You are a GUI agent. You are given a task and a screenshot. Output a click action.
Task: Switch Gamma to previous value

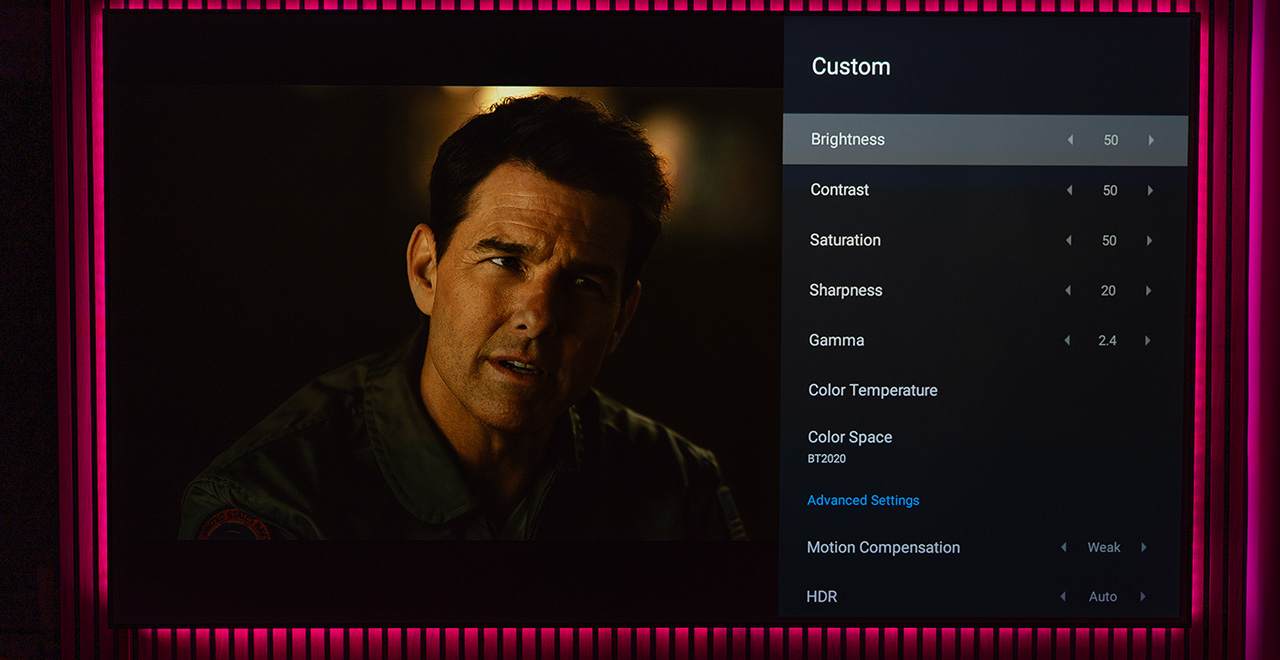tap(1067, 340)
